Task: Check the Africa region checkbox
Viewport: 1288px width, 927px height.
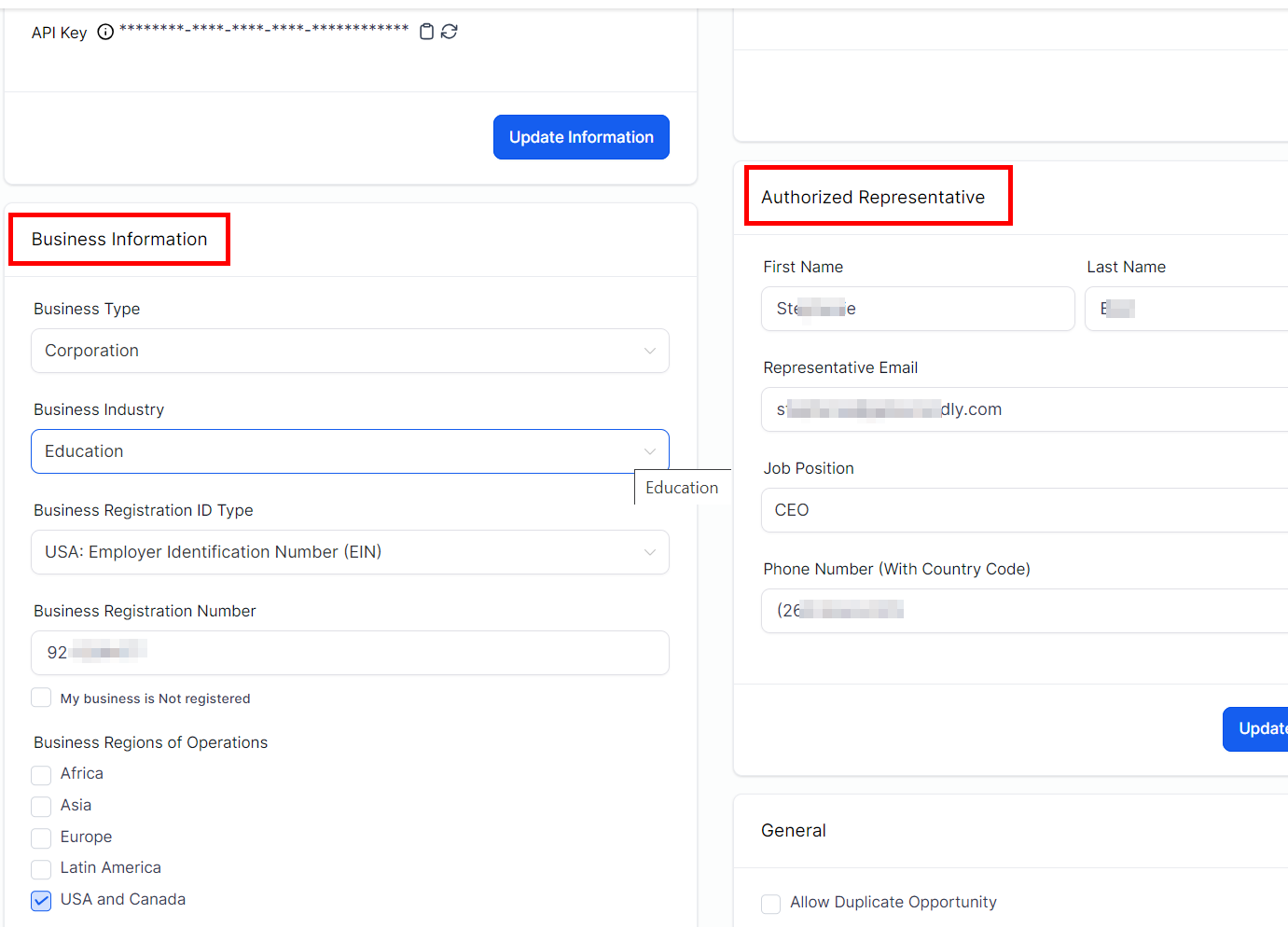Action: (41, 775)
